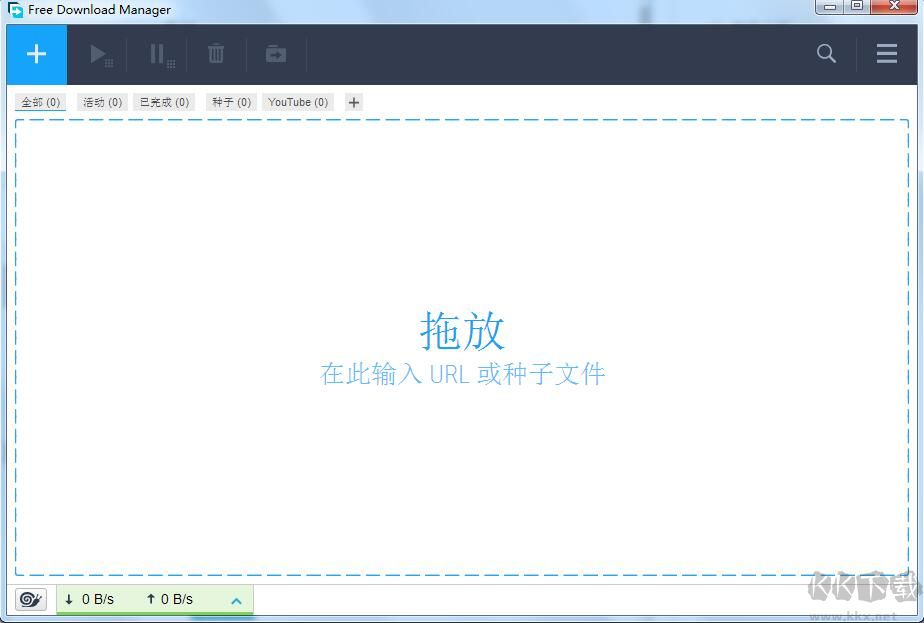Click the snail speed limit icon
The height and width of the screenshot is (623, 924).
click(x=30, y=599)
